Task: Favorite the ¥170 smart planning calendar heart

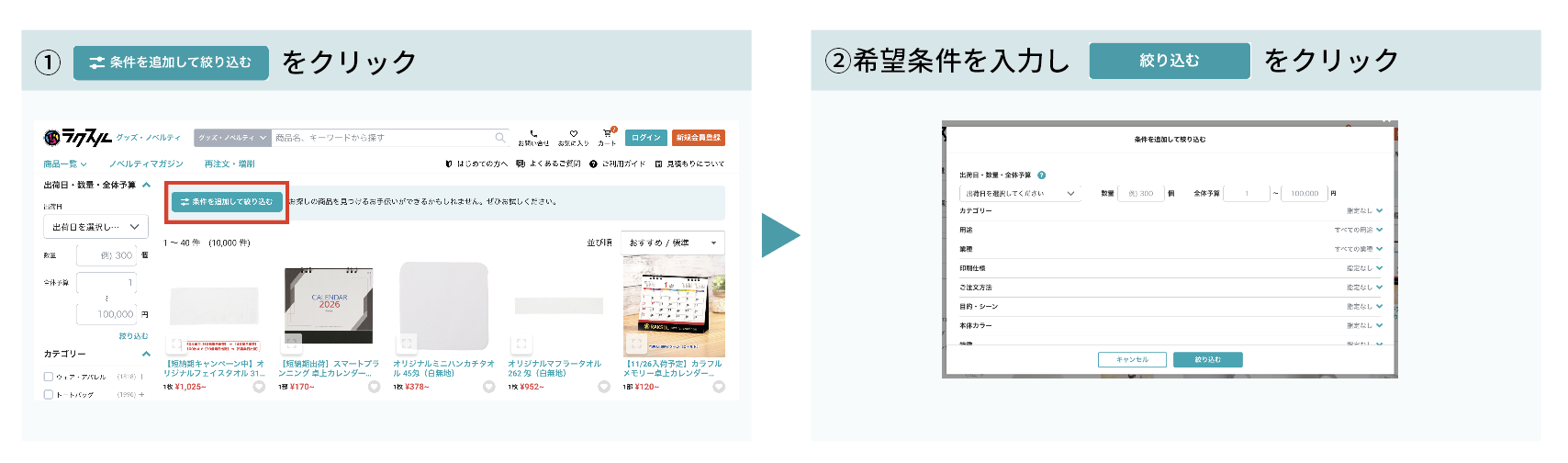Action: (x=374, y=387)
